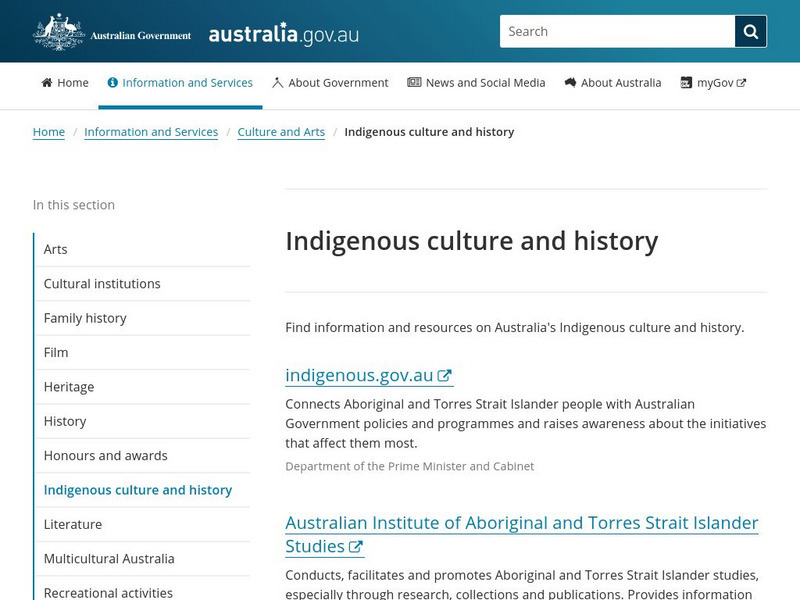Visit the indigenous.gov.au link
The width and height of the screenshot is (800, 600).
(x=368, y=376)
